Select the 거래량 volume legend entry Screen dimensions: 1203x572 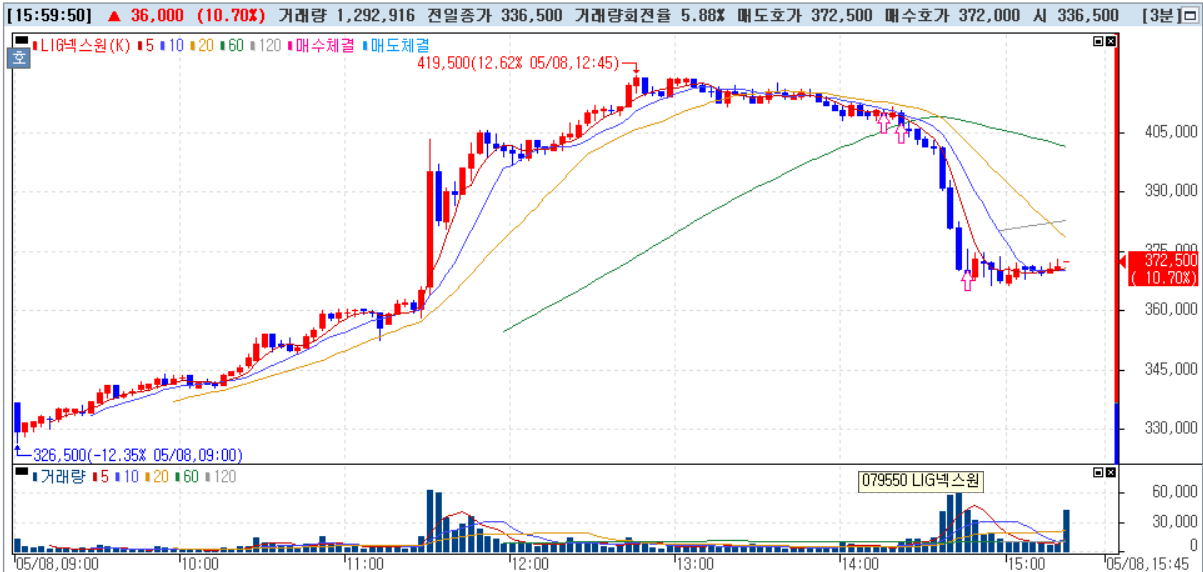pyautogui.click(x=58, y=477)
